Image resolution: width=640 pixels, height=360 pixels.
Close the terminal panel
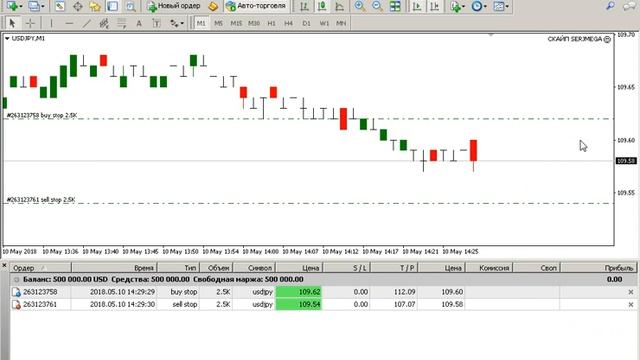[x=4, y=266]
